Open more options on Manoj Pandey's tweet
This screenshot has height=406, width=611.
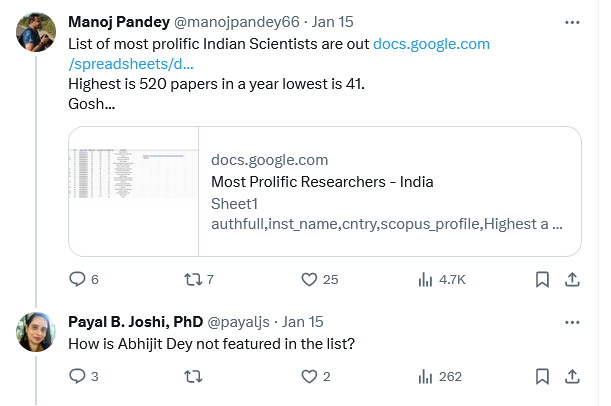(572, 21)
